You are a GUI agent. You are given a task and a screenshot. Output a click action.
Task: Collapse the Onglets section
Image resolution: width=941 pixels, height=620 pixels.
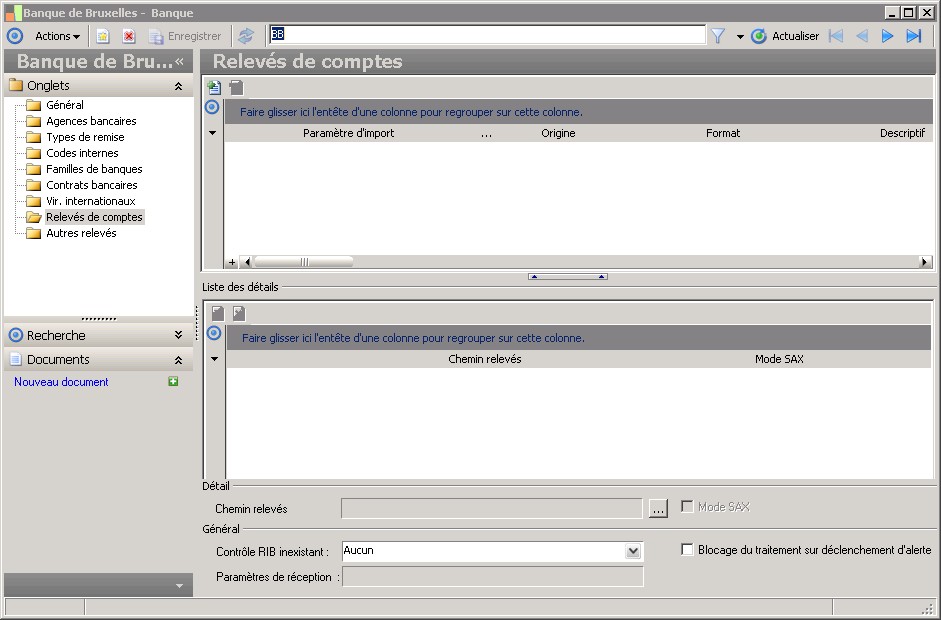coord(178,86)
